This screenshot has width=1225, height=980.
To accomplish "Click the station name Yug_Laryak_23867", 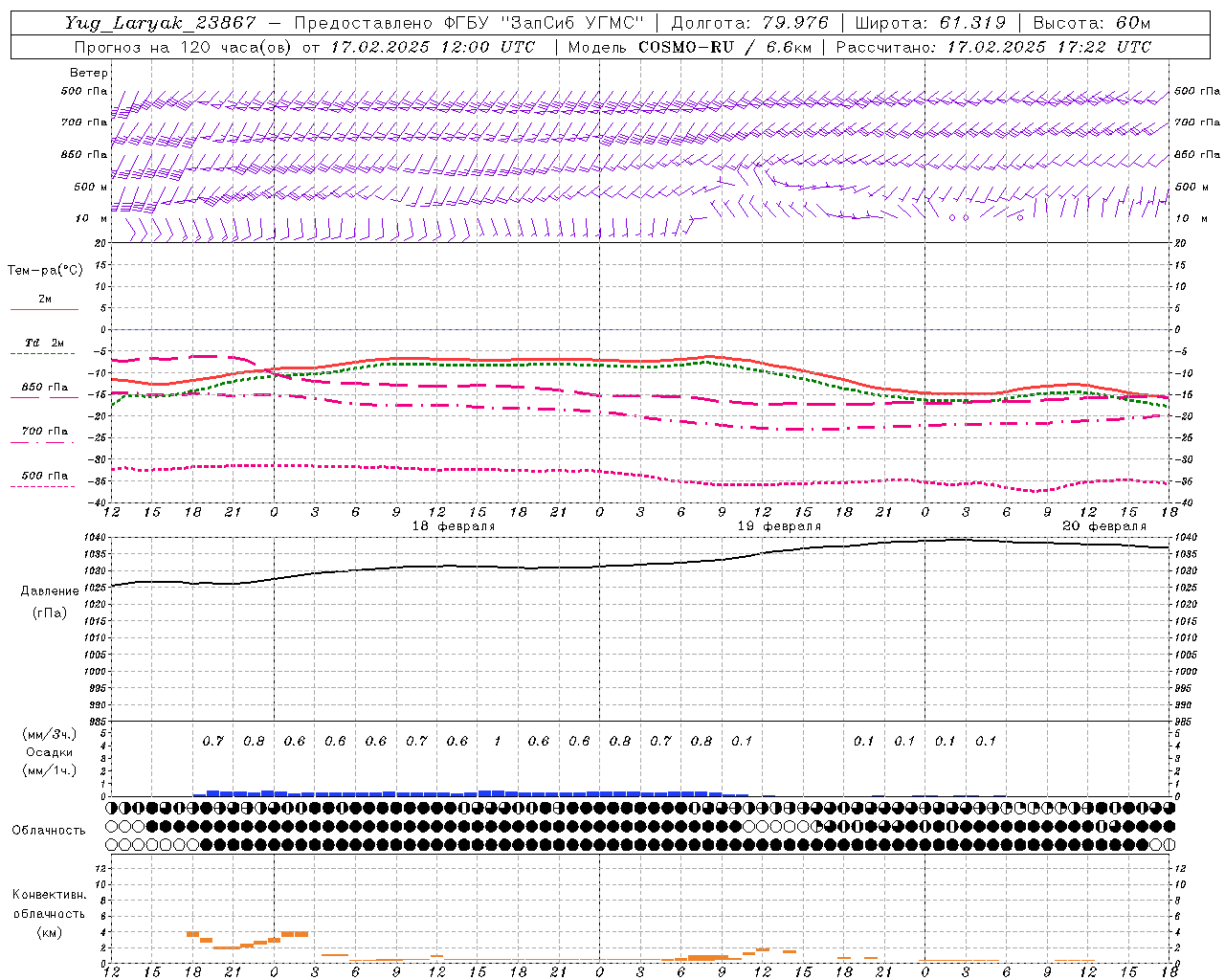I will pyautogui.click(x=161, y=23).
